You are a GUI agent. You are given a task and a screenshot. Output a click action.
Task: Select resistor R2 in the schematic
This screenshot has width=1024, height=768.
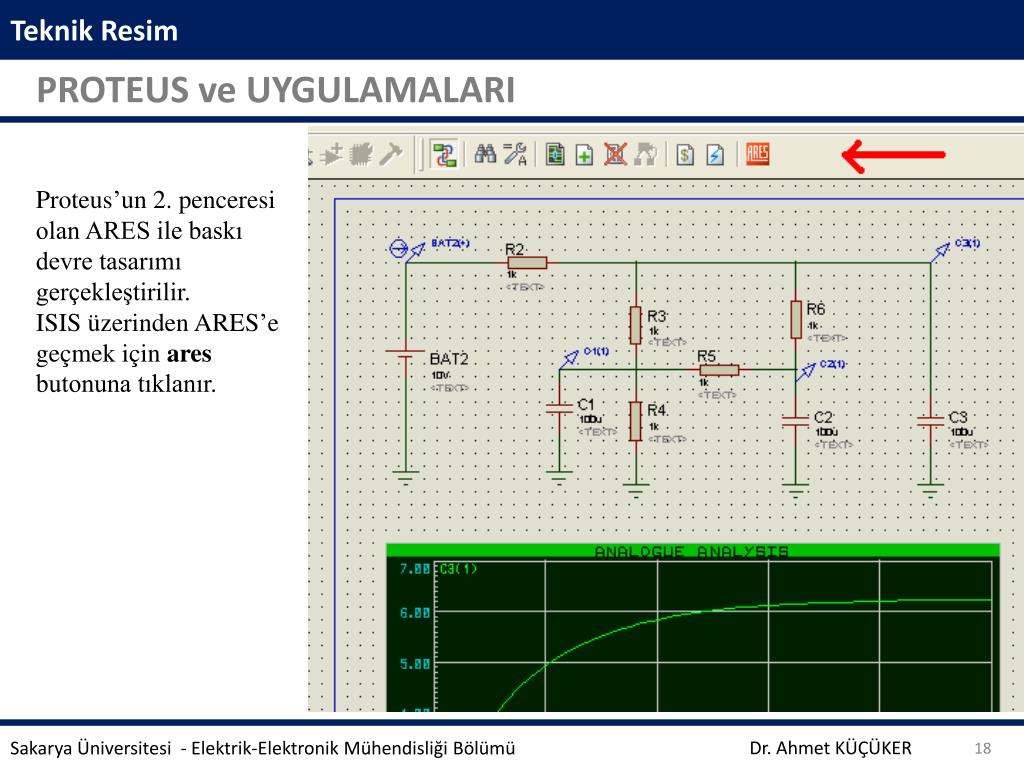(527, 263)
